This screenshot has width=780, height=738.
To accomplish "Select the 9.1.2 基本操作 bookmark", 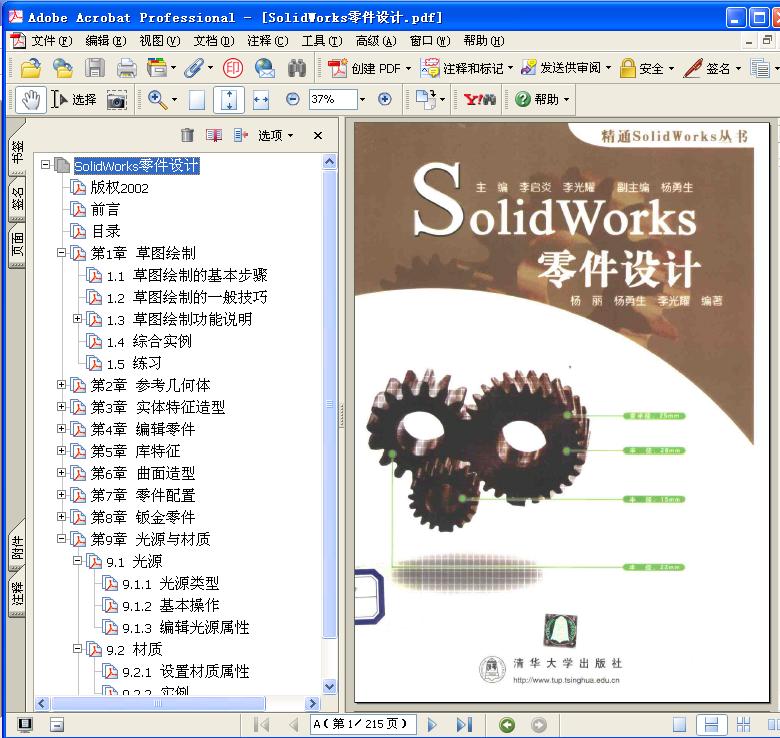I will tap(171, 605).
